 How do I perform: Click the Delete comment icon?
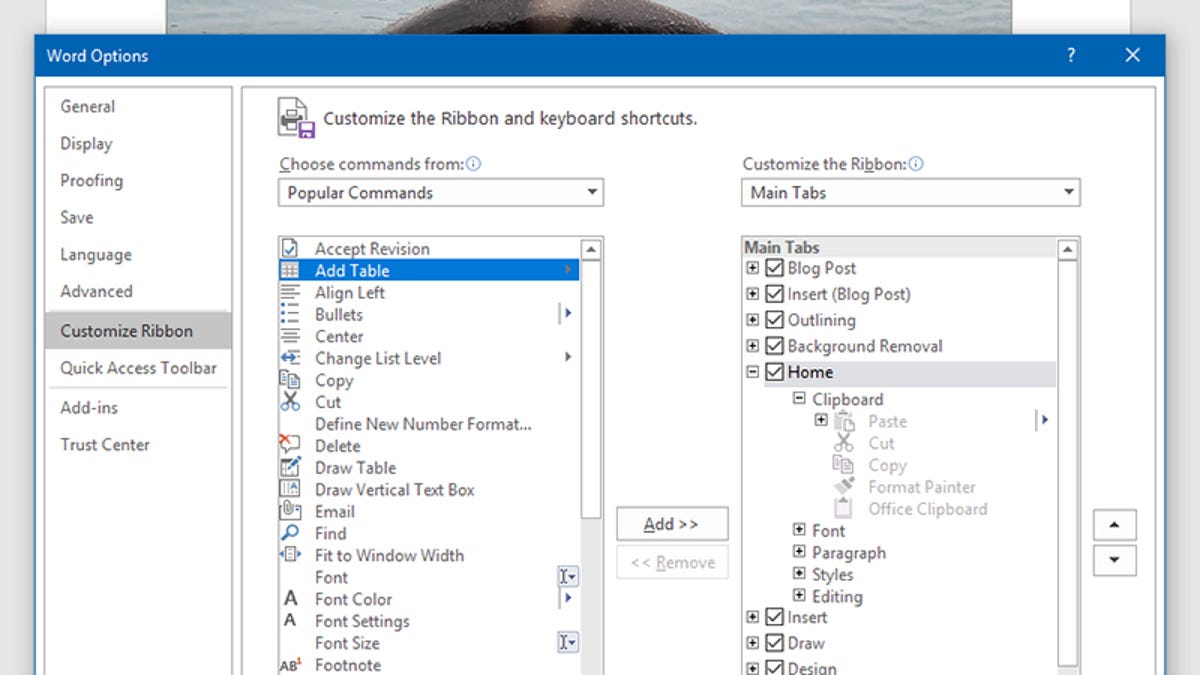pyautogui.click(x=290, y=445)
